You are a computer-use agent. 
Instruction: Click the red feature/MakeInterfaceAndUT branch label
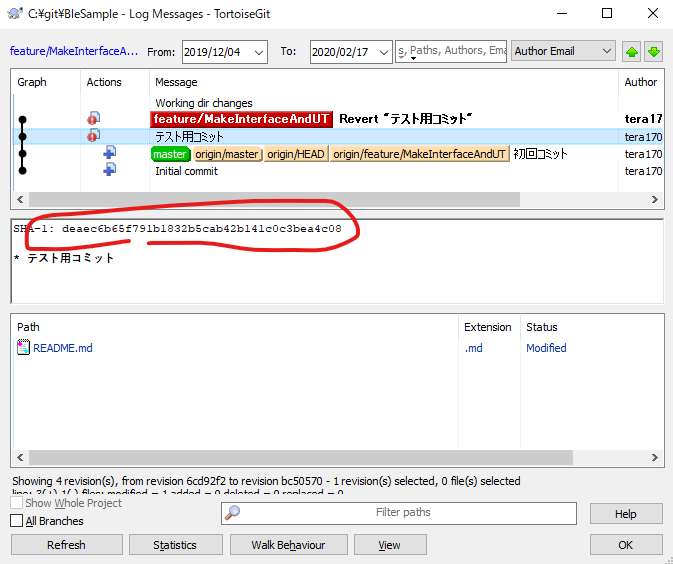click(241, 119)
